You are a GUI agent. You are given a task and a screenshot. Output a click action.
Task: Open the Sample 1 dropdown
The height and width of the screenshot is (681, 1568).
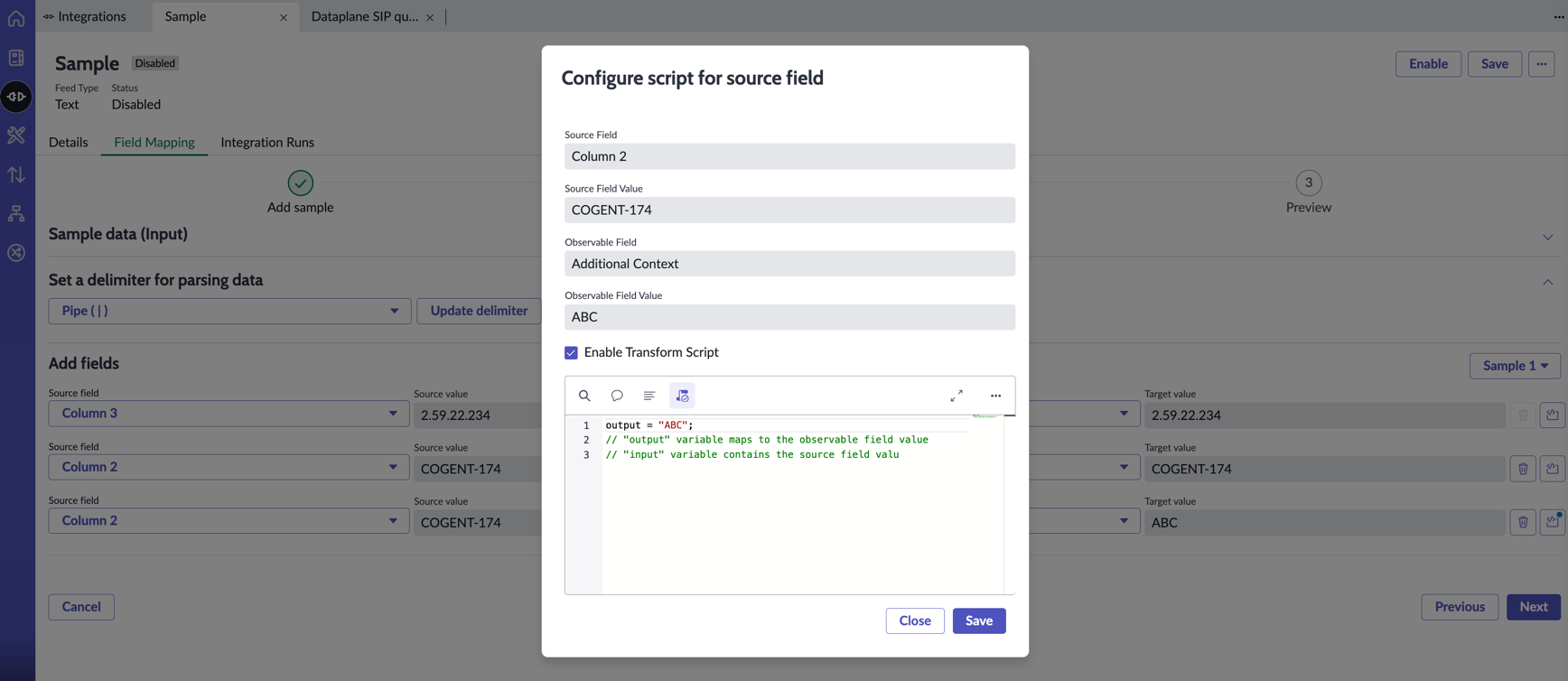pyautogui.click(x=1515, y=366)
